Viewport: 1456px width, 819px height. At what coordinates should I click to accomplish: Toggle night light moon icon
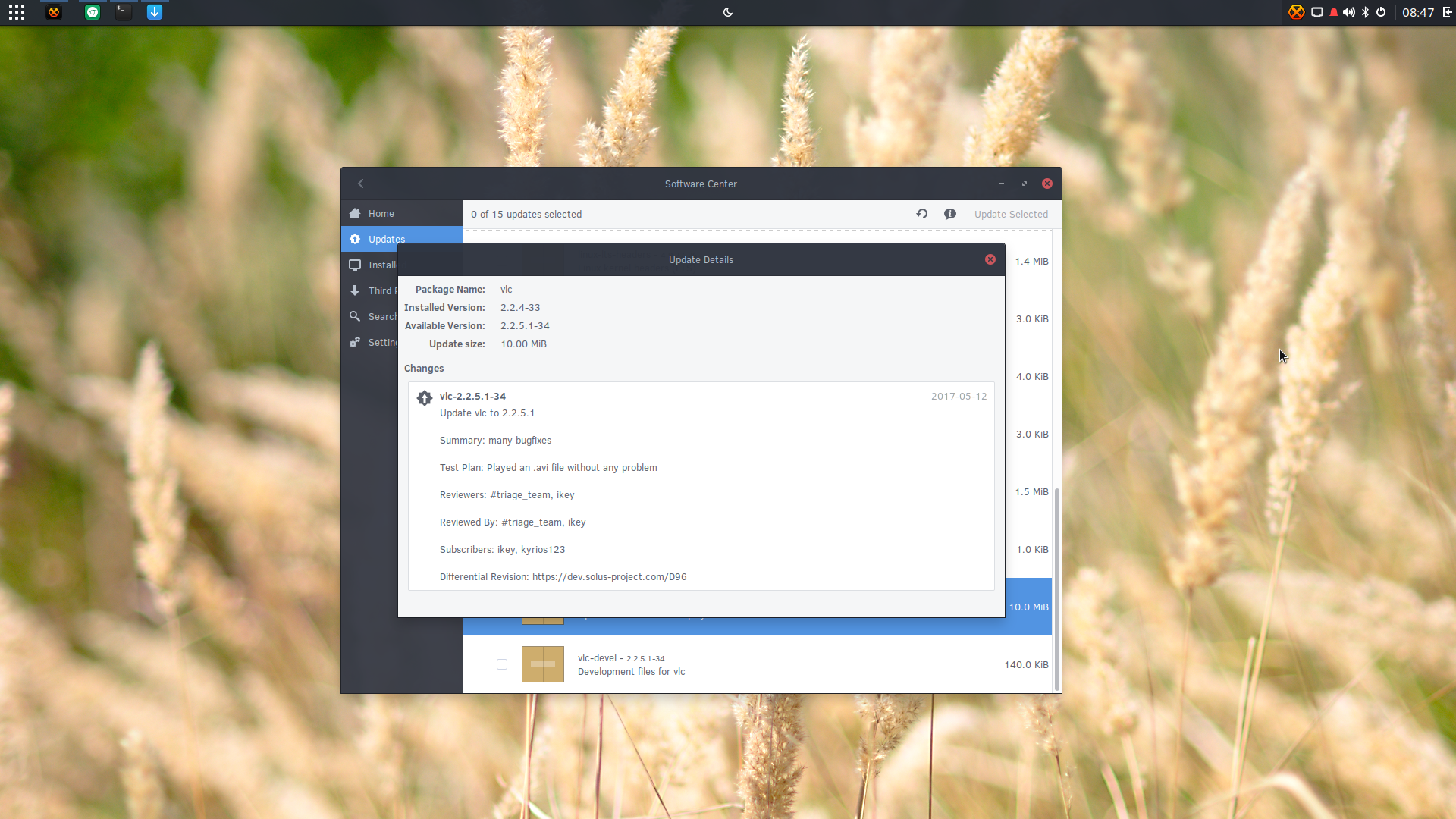pyautogui.click(x=728, y=12)
